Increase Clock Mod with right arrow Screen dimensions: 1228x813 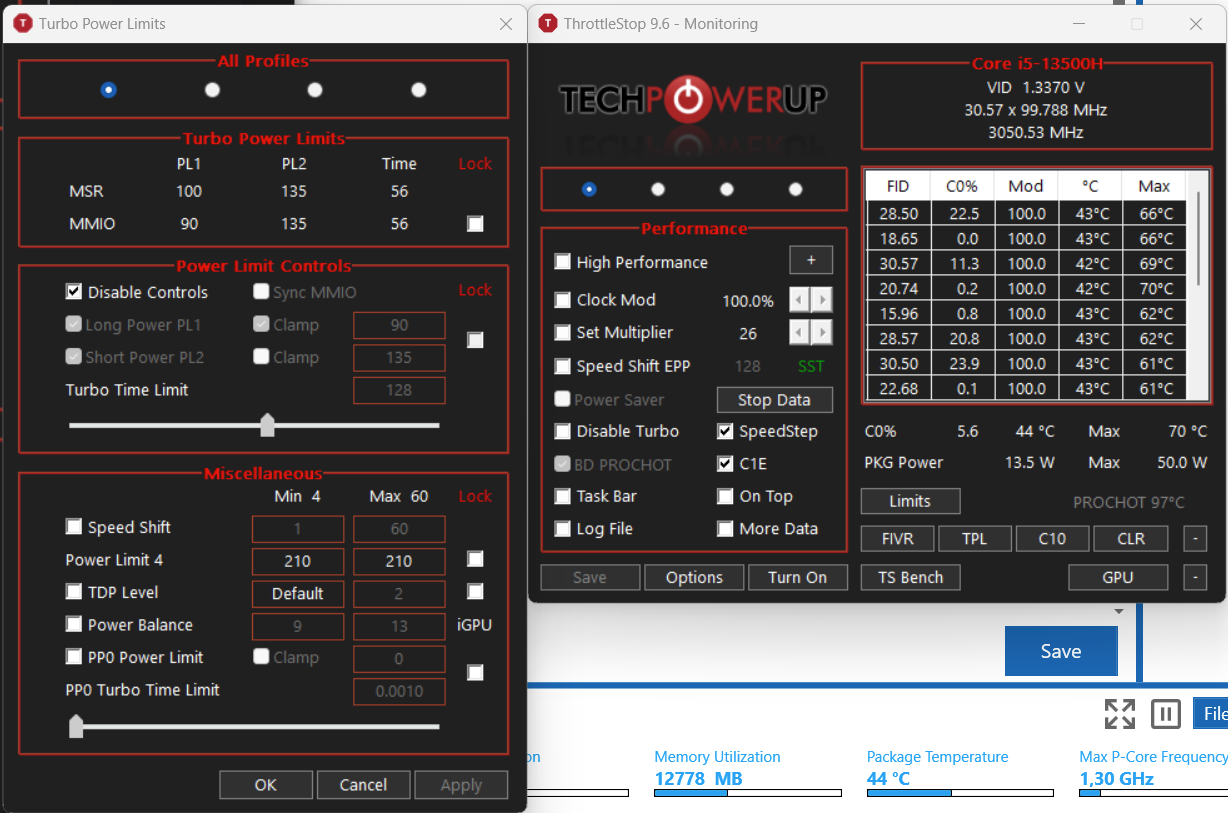click(822, 300)
